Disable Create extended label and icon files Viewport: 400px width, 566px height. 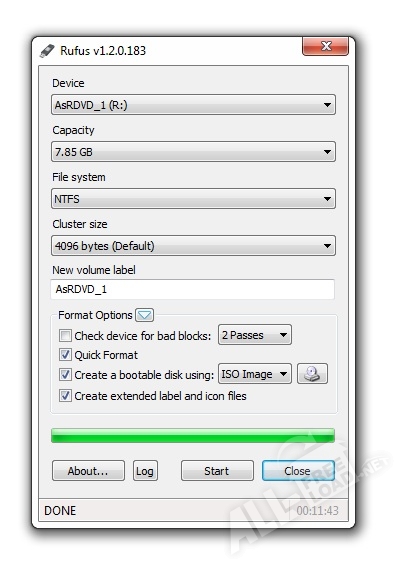(65, 396)
